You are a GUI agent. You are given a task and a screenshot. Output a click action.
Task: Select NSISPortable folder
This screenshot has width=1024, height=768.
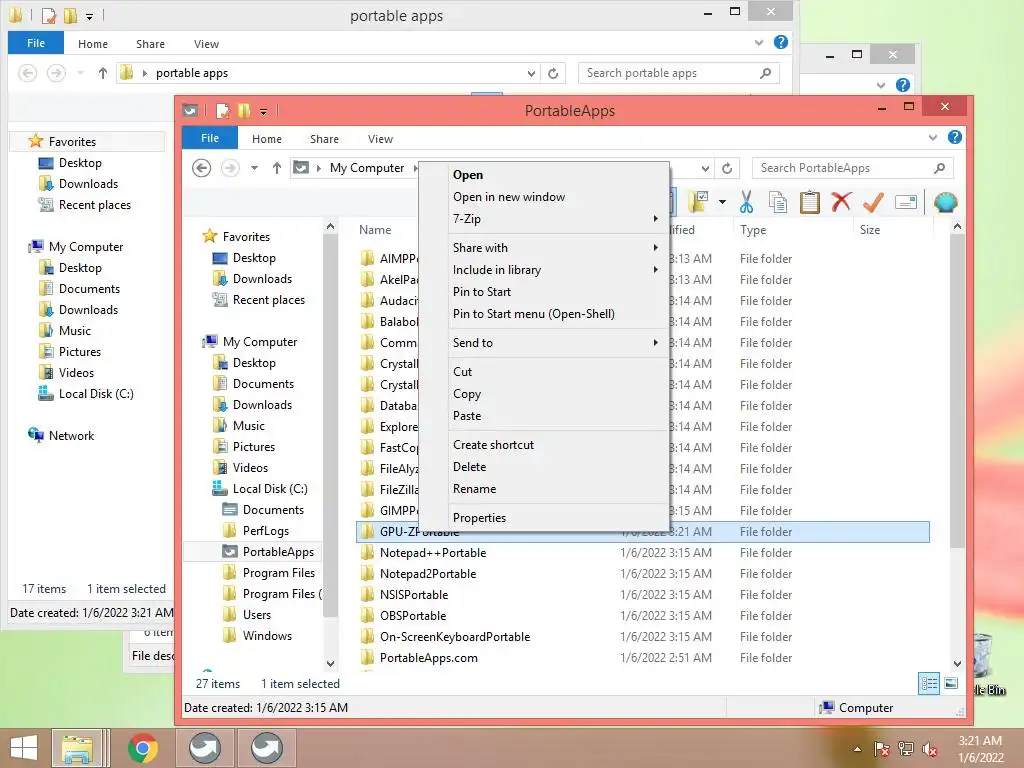click(x=414, y=595)
